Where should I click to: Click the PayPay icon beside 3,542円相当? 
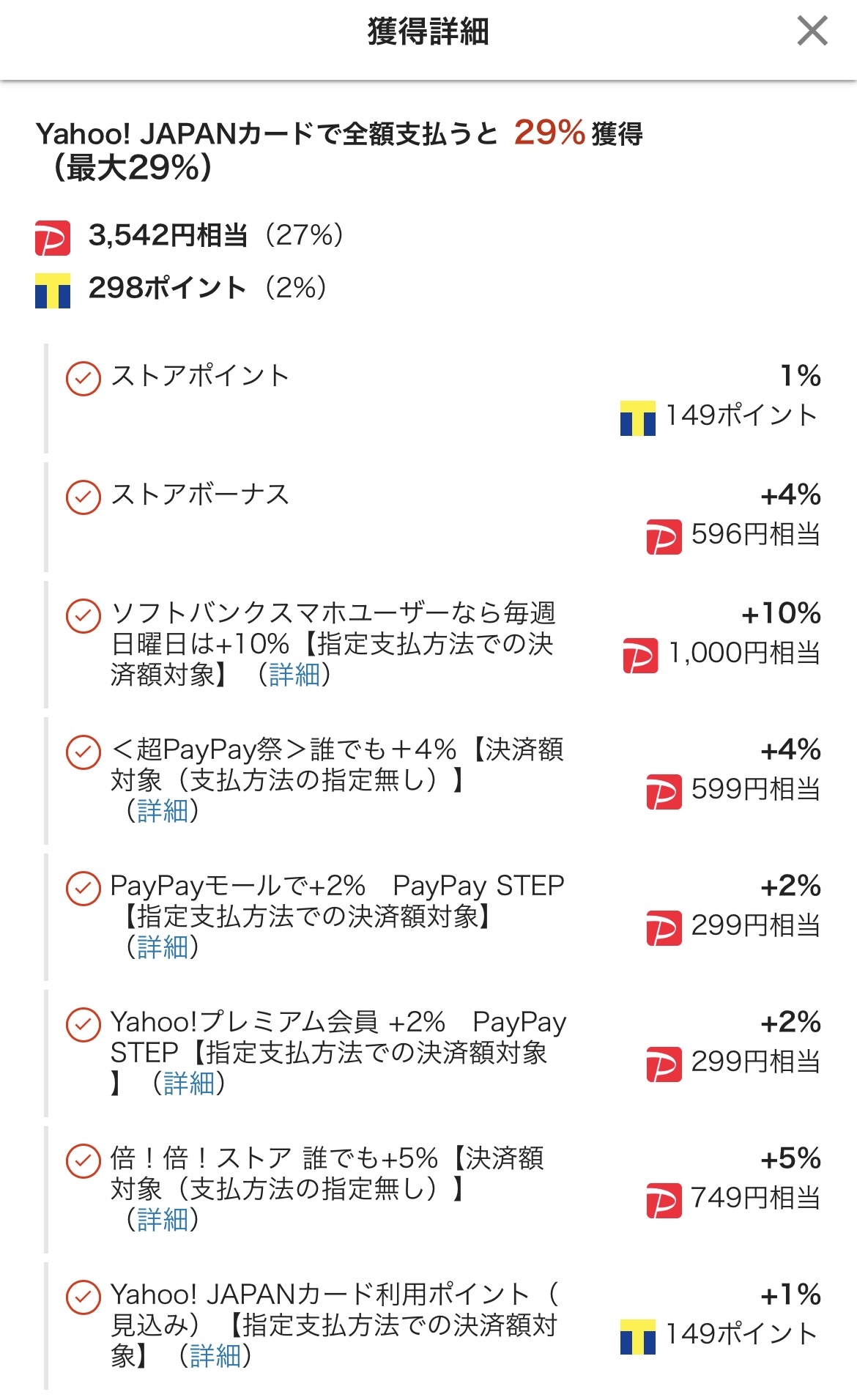tap(53, 238)
